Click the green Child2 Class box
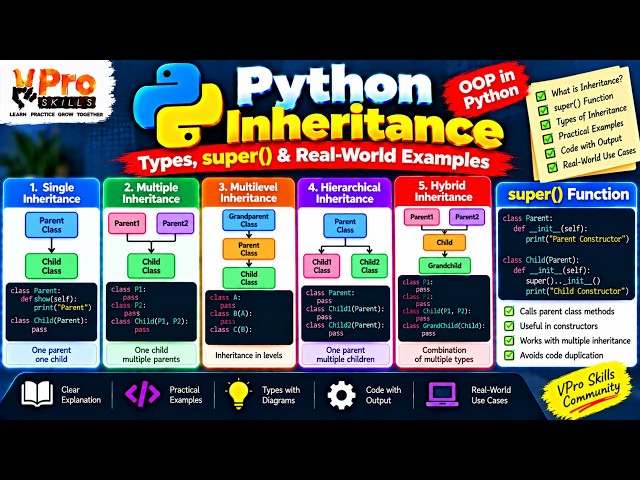 [x=369, y=266]
